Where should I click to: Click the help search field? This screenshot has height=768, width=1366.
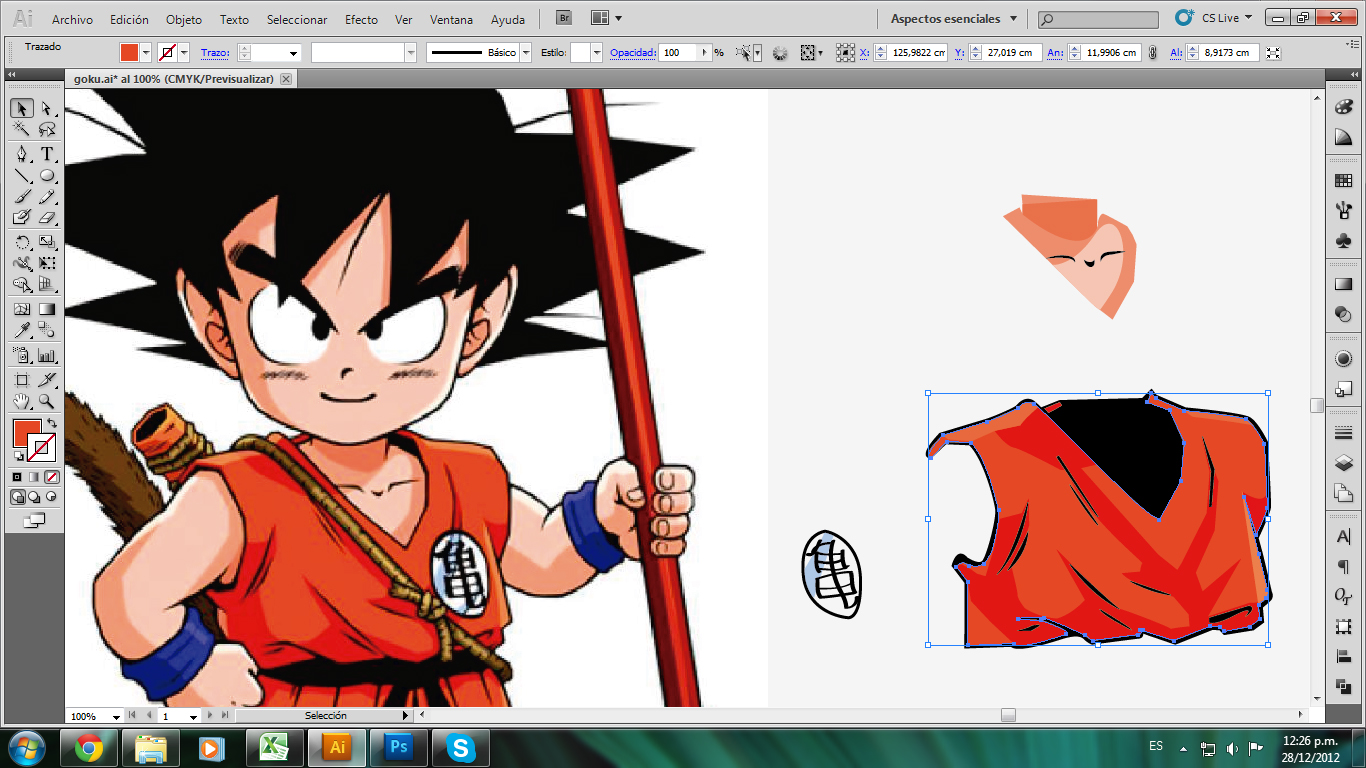(x=1098, y=19)
